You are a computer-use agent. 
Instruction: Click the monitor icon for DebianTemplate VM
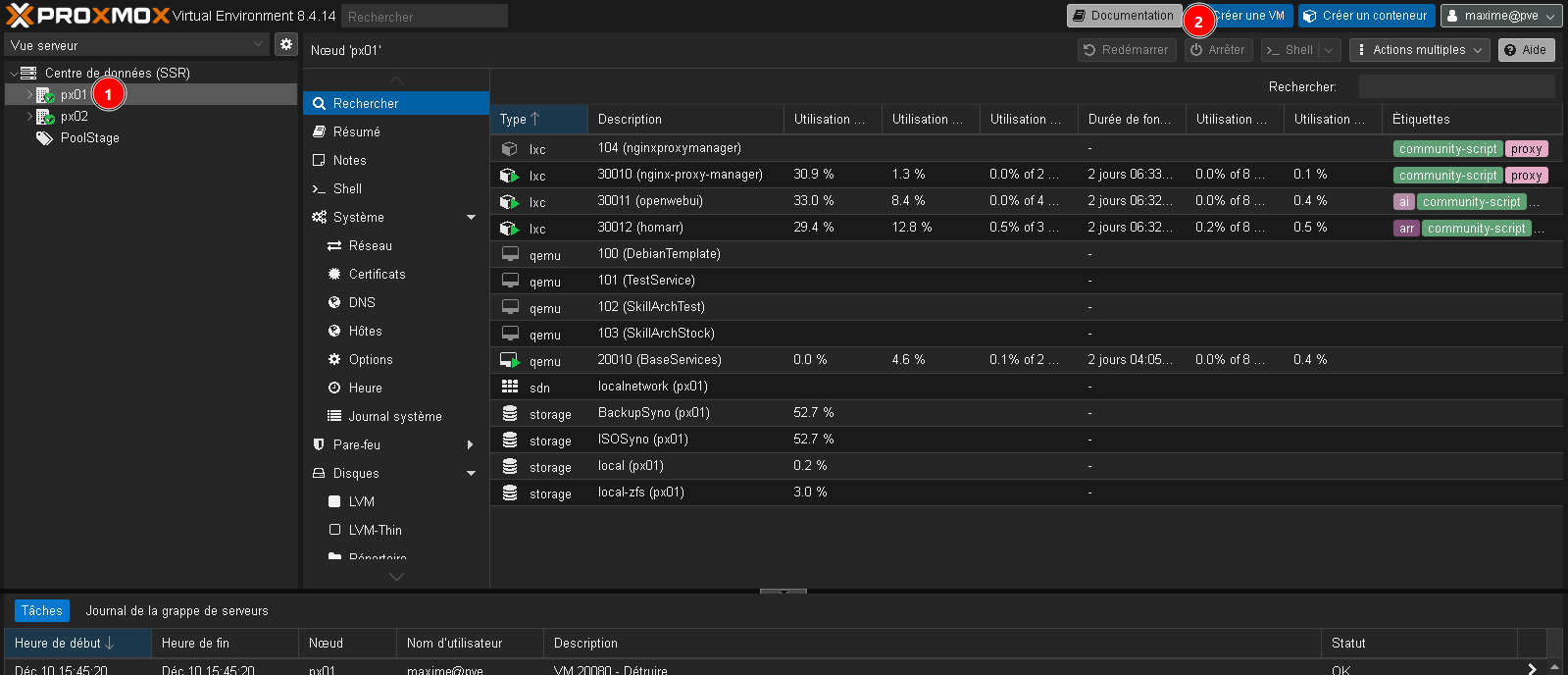pos(510,254)
